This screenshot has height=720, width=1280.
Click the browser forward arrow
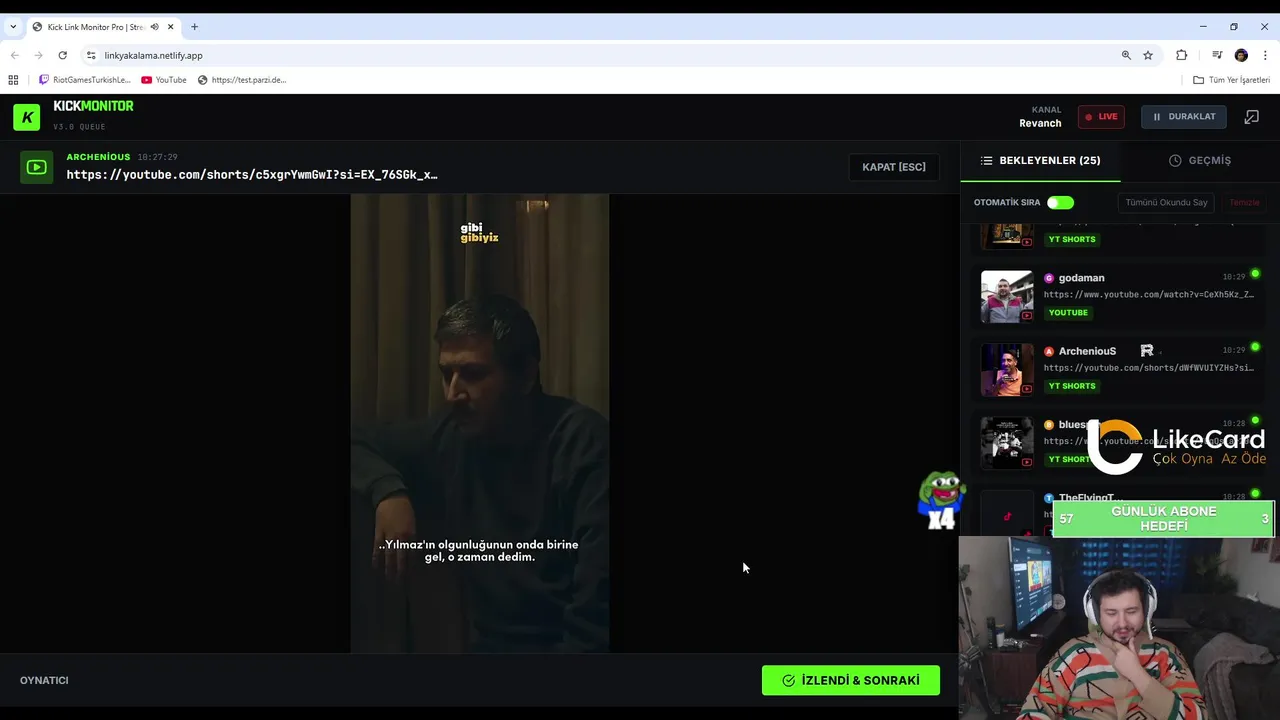pos(38,55)
